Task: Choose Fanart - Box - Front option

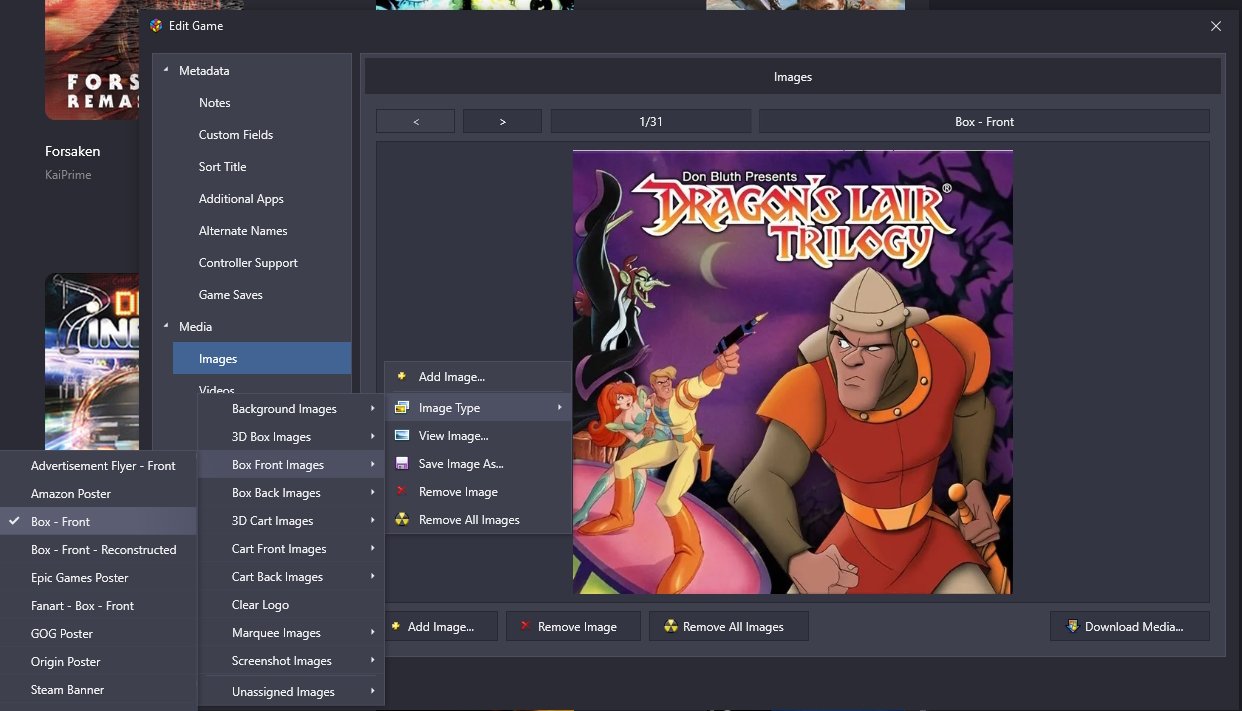Action: click(x=98, y=606)
